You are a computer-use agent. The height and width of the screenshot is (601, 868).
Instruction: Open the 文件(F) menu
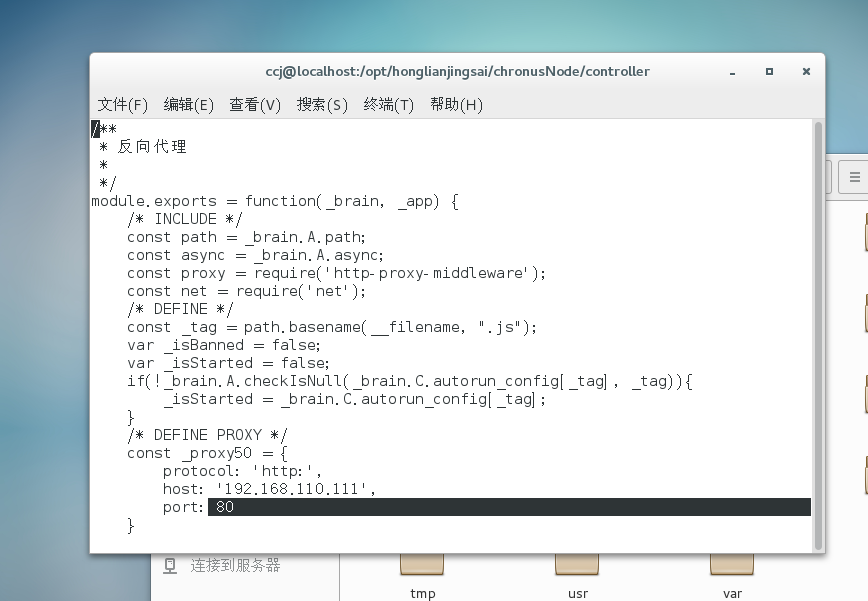[122, 105]
